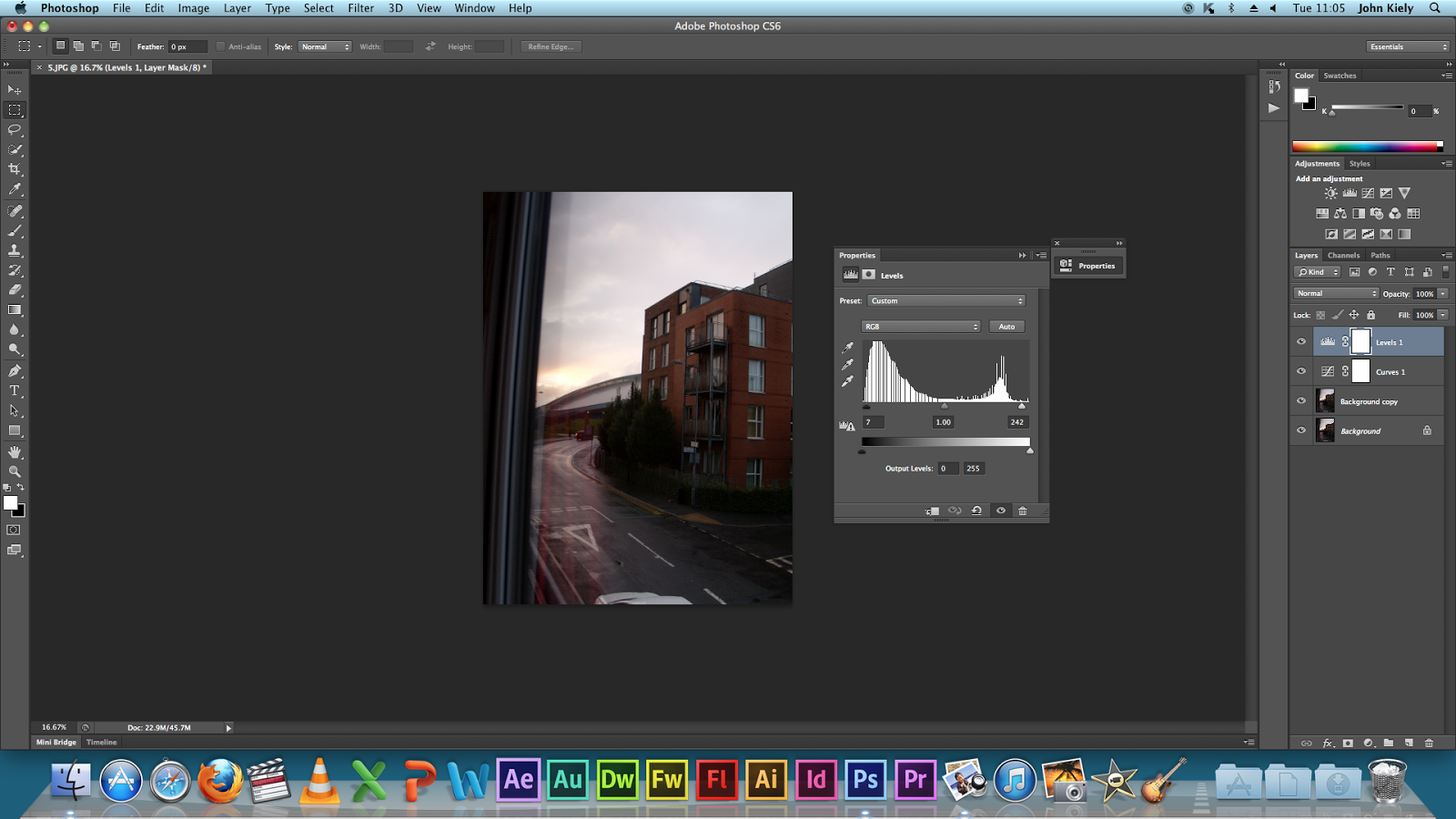1456x819 pixels.
Task: Select the Zoom tool in the toolbox
Action: 15,471
